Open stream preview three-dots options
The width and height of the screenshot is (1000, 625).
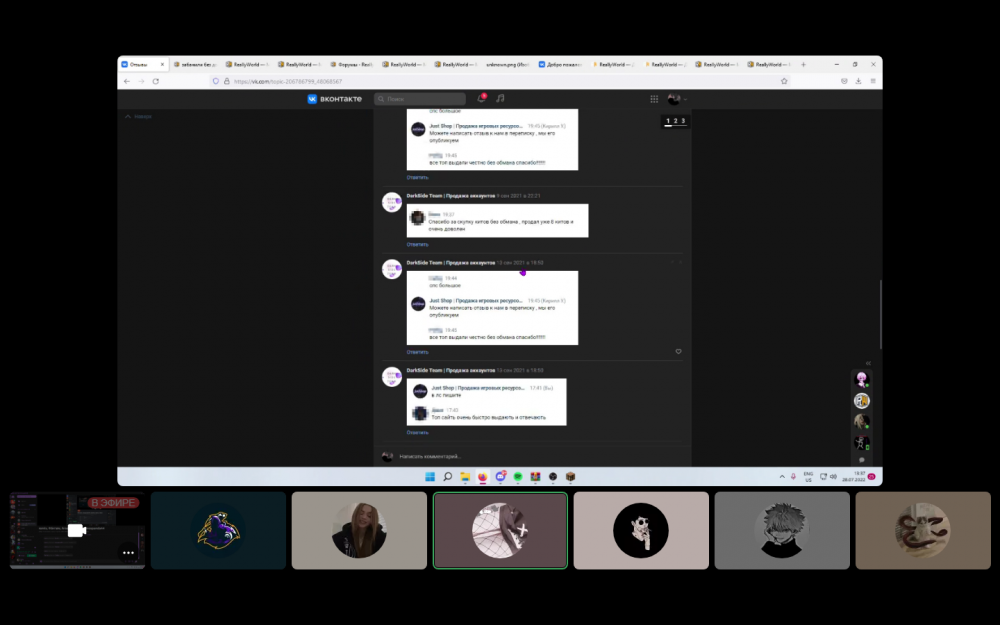[x=128, y=553]
